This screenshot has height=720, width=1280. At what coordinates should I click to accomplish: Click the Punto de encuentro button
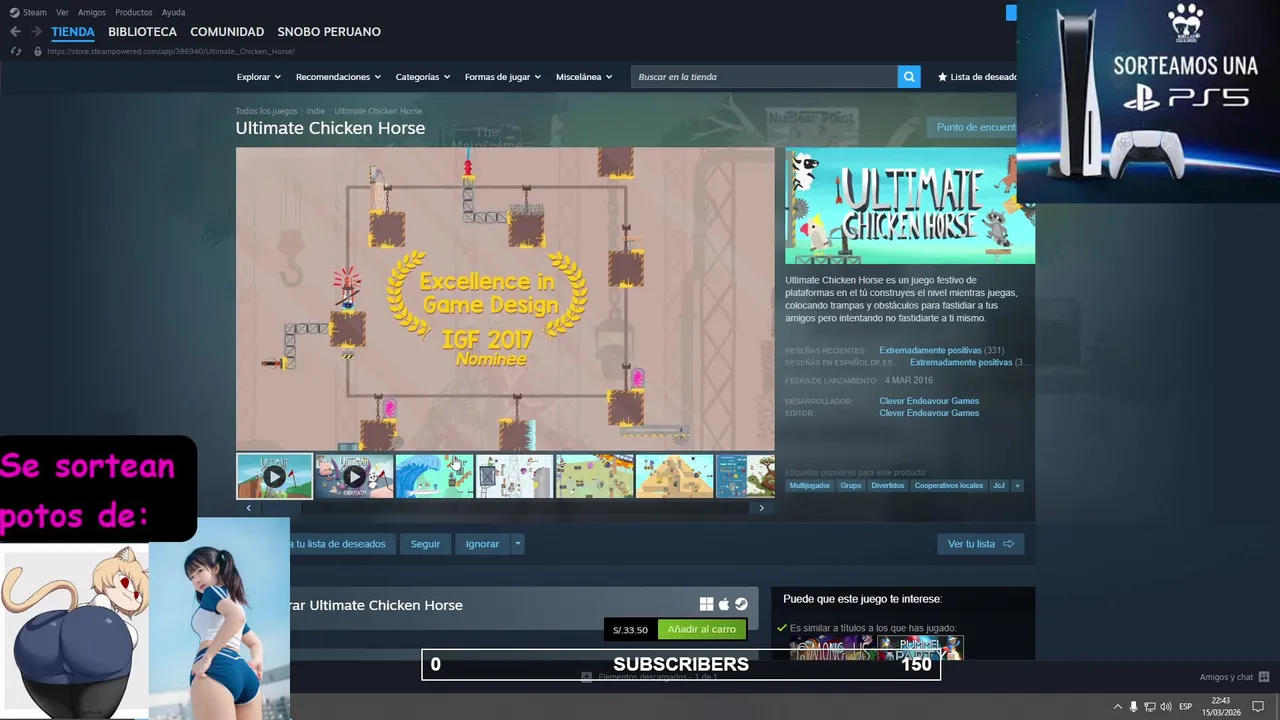coord(971,127)
